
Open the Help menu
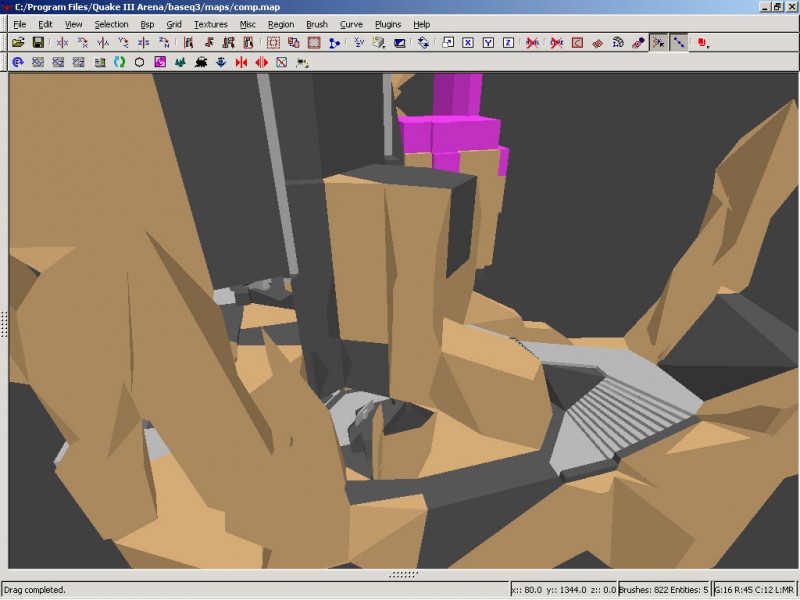[422, 24]
